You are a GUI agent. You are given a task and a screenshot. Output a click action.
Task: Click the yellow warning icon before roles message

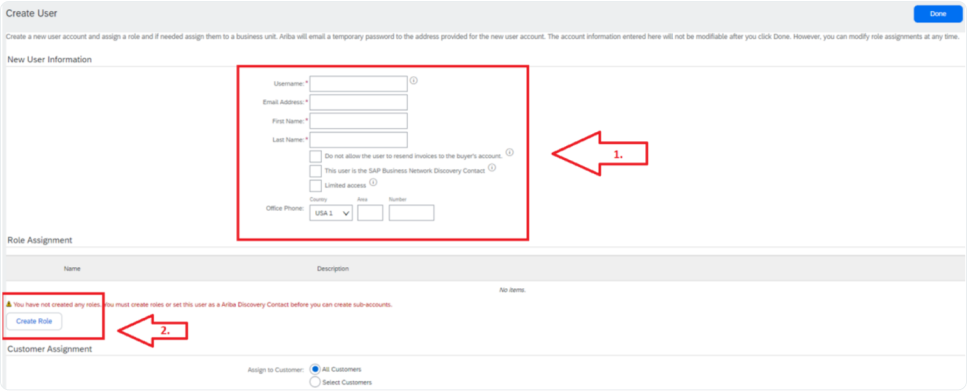click(x=9, y=304)
